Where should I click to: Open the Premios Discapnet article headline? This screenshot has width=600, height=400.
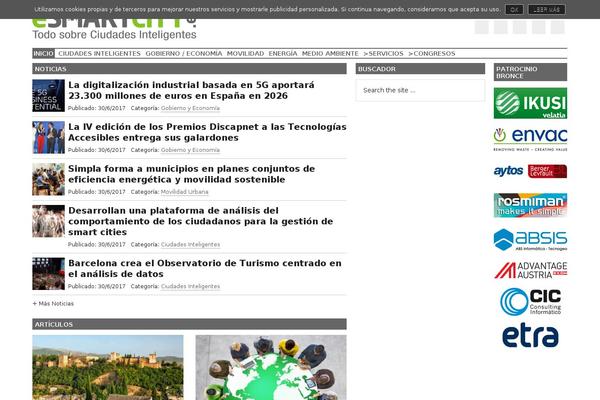click(207, 132)
